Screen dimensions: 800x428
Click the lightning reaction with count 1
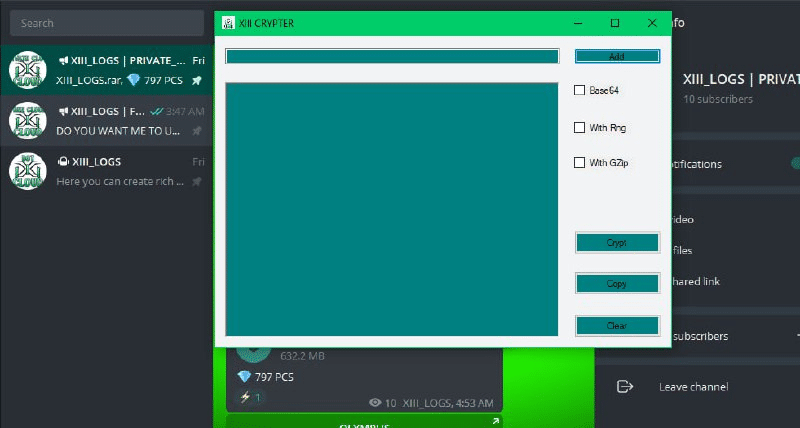pos(251,397)
